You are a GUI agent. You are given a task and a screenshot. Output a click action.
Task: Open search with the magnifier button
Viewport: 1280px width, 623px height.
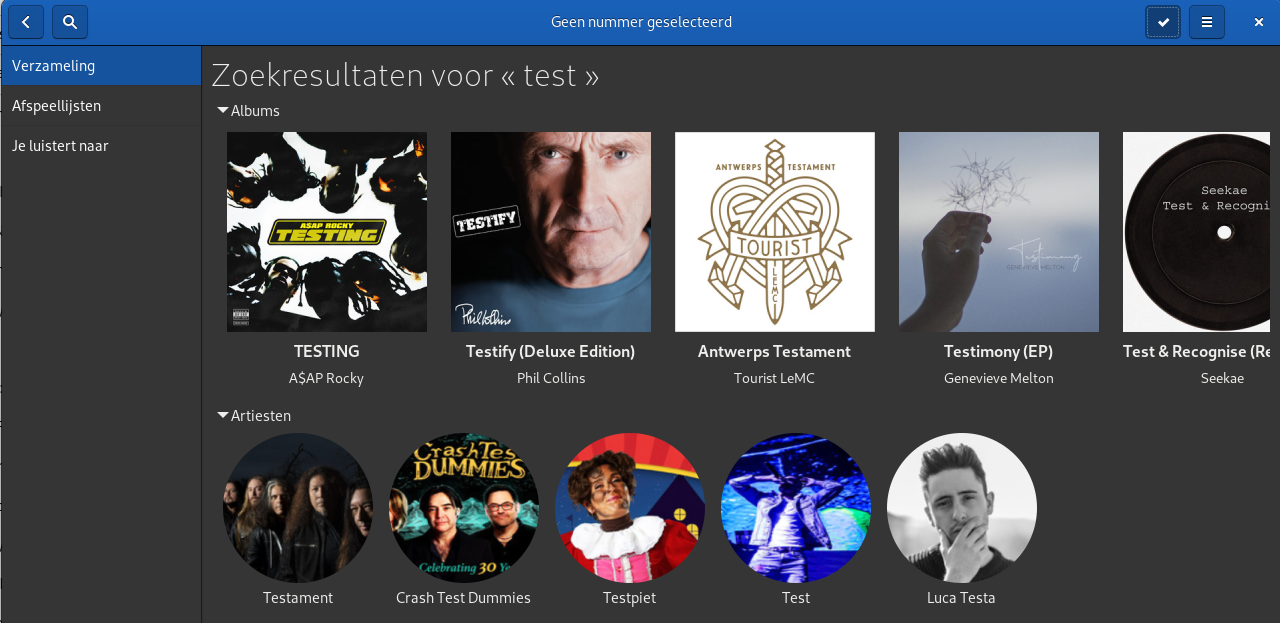(70, 21)
